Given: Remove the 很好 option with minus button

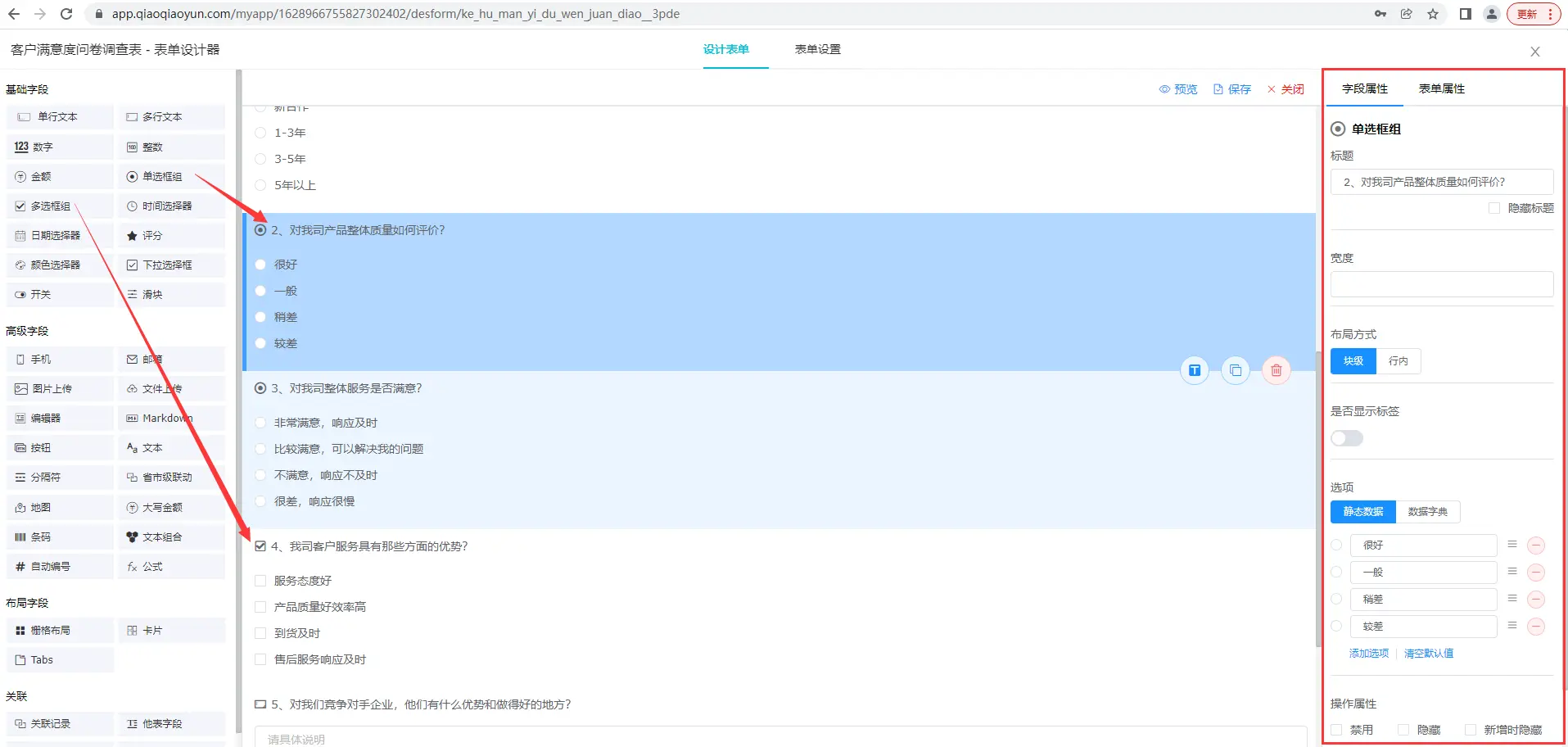Looking at the screenshot, I should [x=1537, y=546].
